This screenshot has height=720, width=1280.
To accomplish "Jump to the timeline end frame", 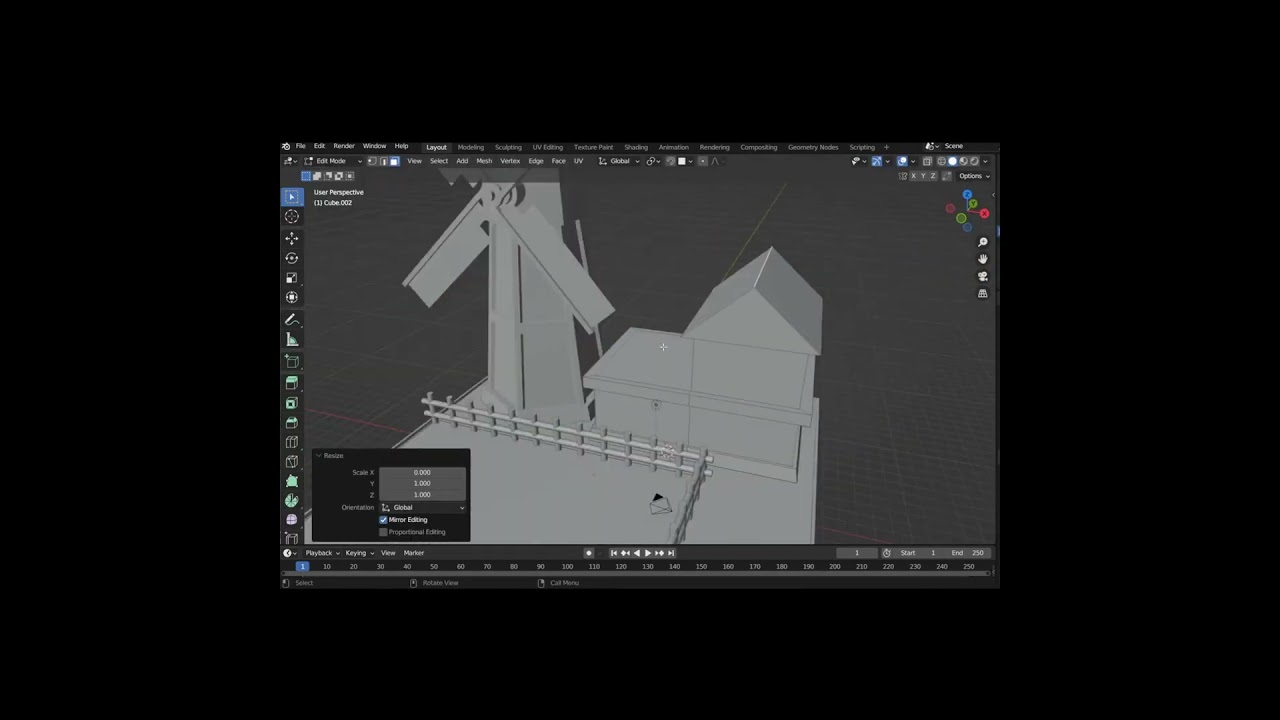I will 671,553.
